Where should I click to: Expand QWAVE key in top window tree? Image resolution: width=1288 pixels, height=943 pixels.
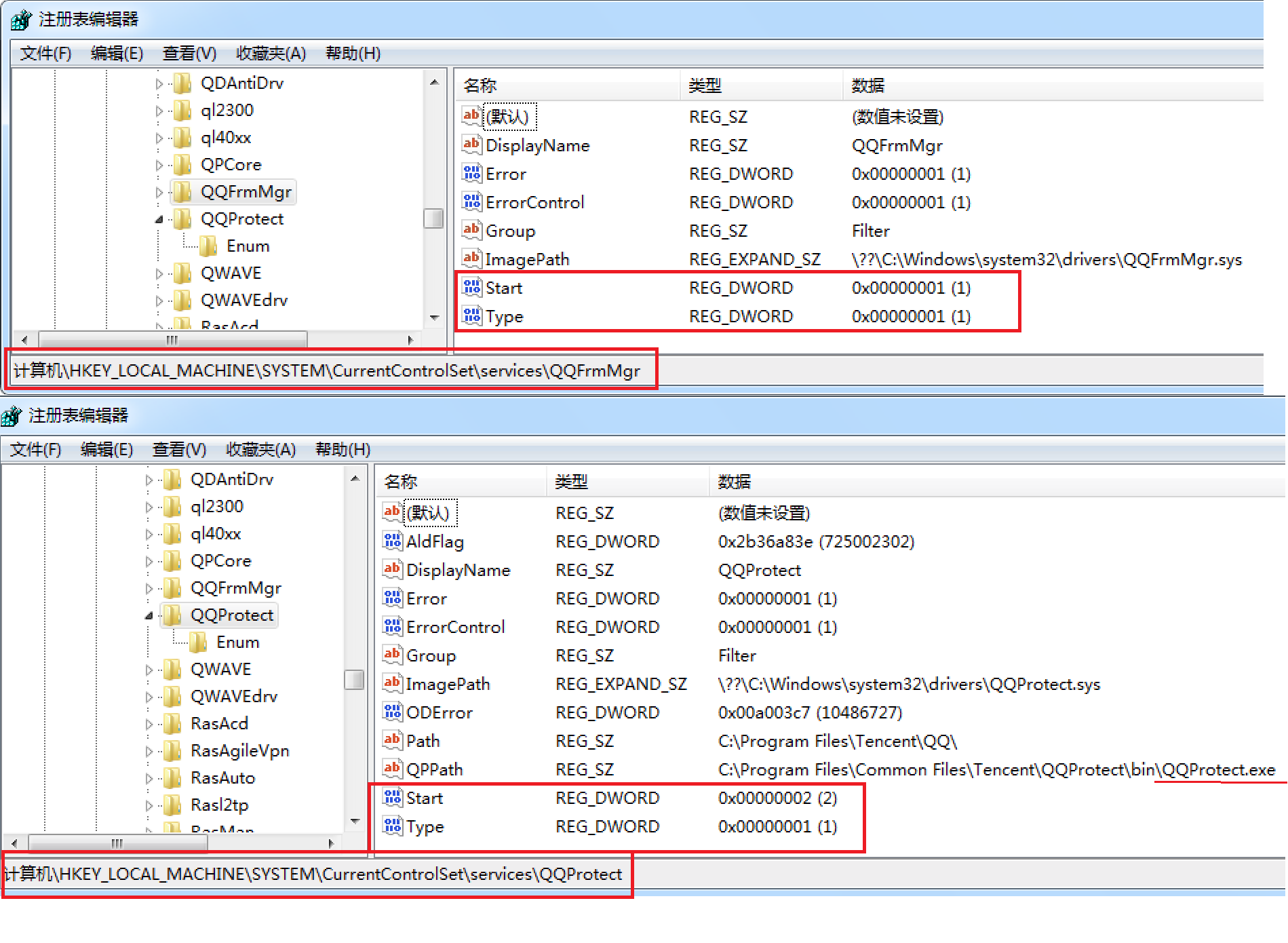coord(159,273)
